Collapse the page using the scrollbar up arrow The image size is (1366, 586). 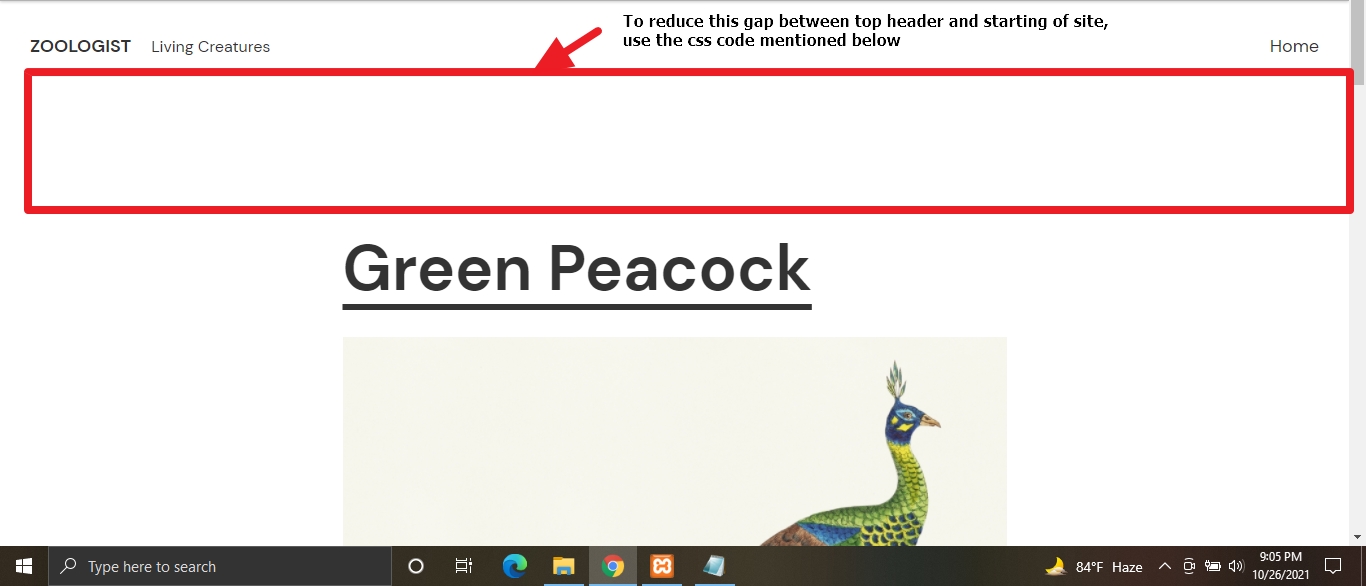tap(1358, 5)
